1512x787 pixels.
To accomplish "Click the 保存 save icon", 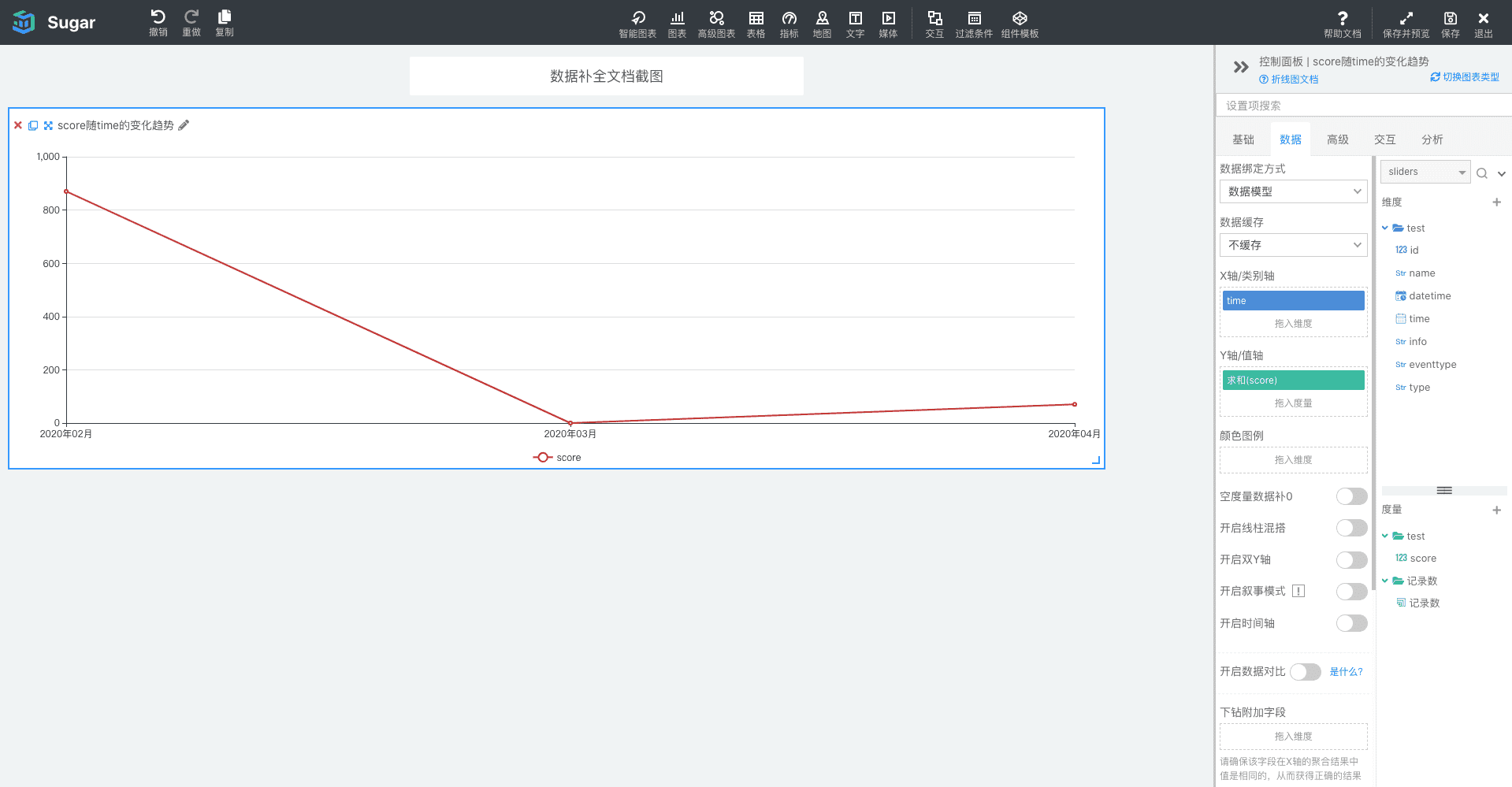I will coord(1450,24).
